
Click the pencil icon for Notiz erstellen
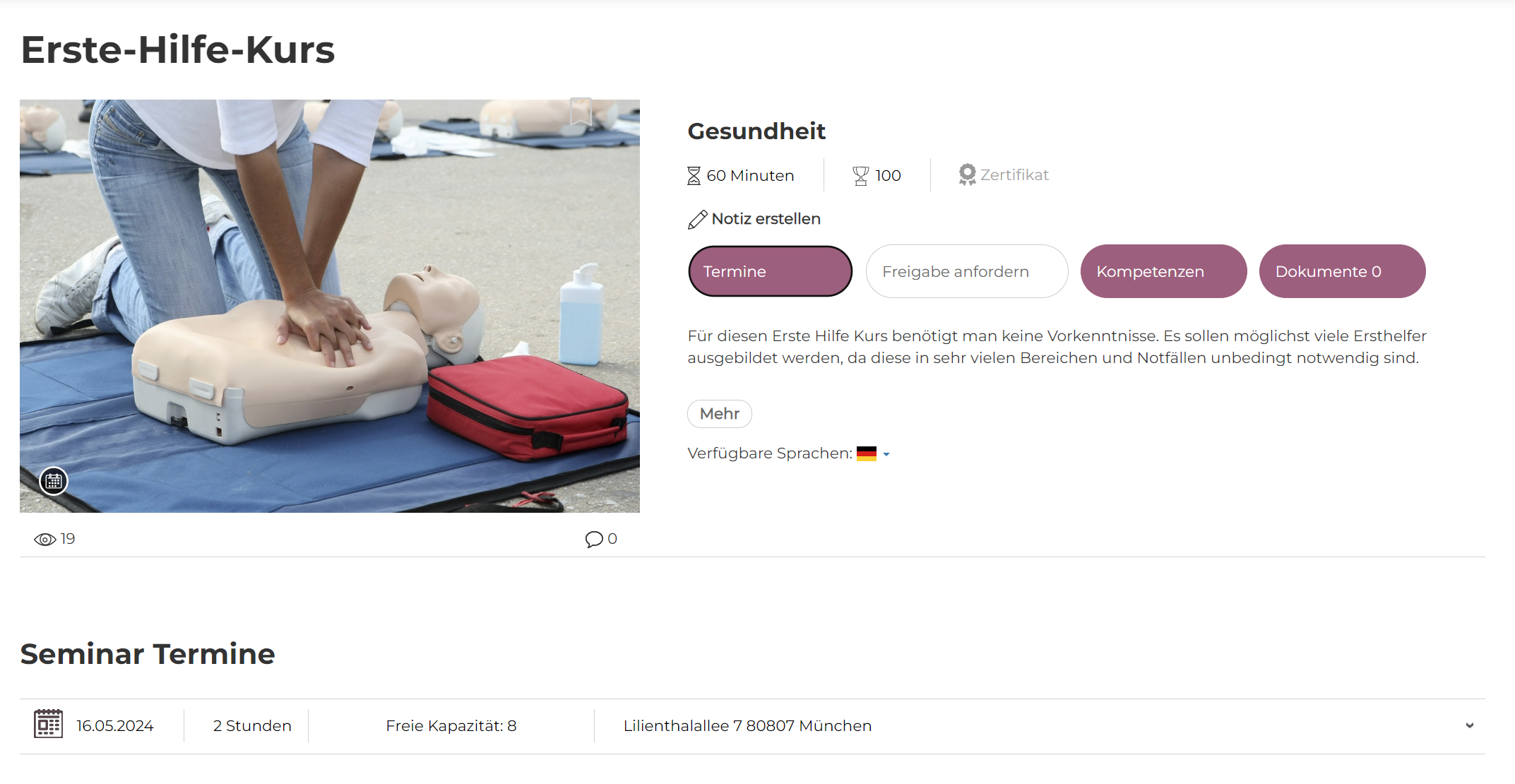[x=697, y=220]
